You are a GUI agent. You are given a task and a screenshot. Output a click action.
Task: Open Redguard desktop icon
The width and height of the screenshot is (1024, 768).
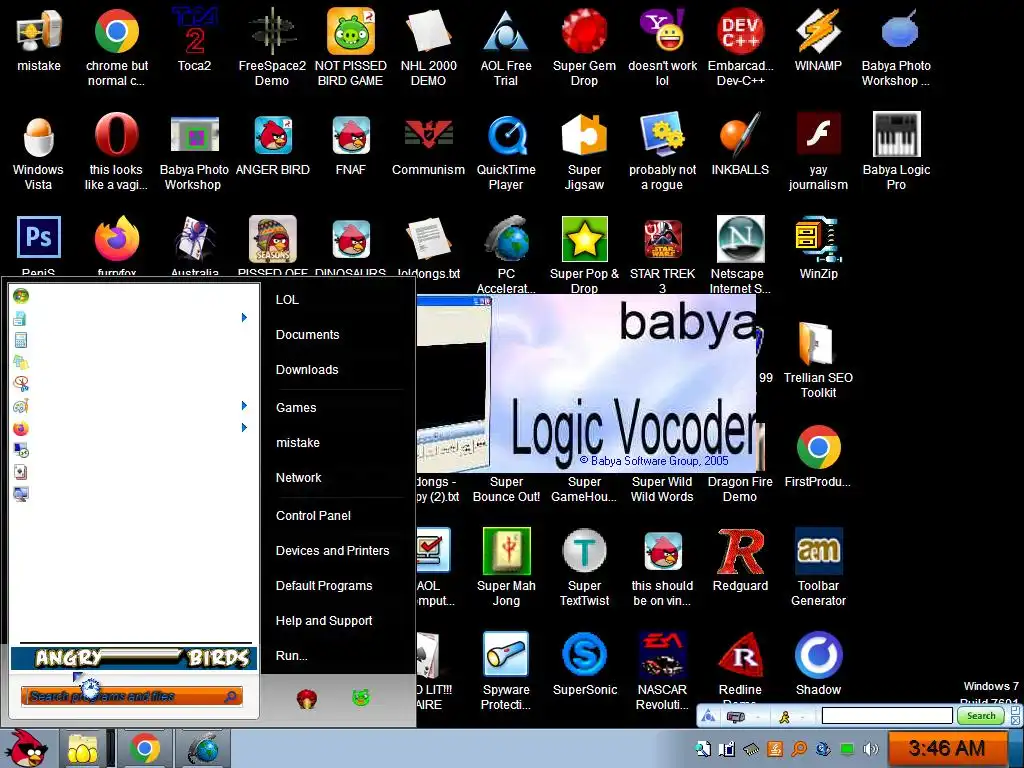pyautogui.click(x=740, y=551)
